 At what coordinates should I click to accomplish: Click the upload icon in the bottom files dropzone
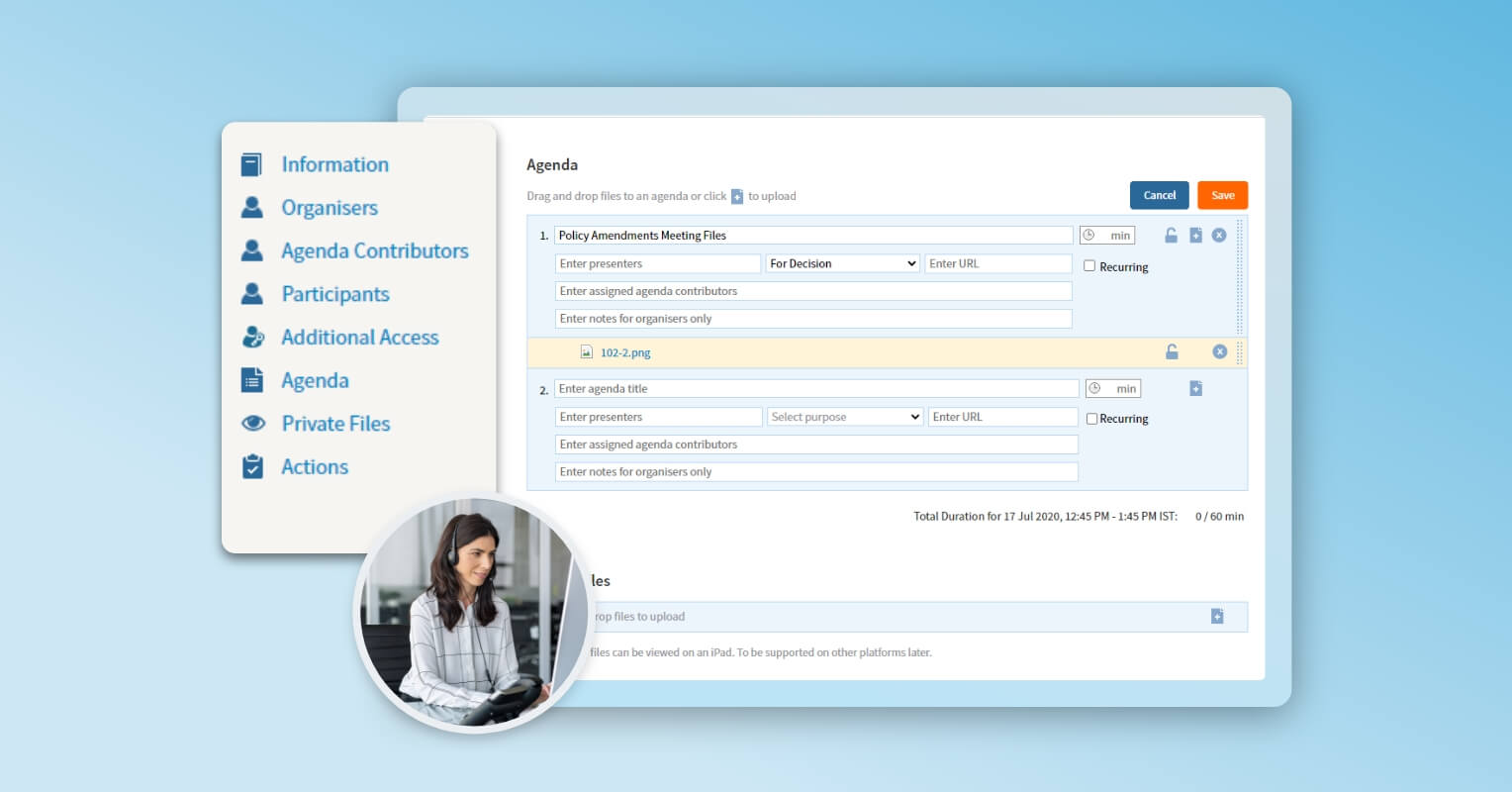(1217, 617)
